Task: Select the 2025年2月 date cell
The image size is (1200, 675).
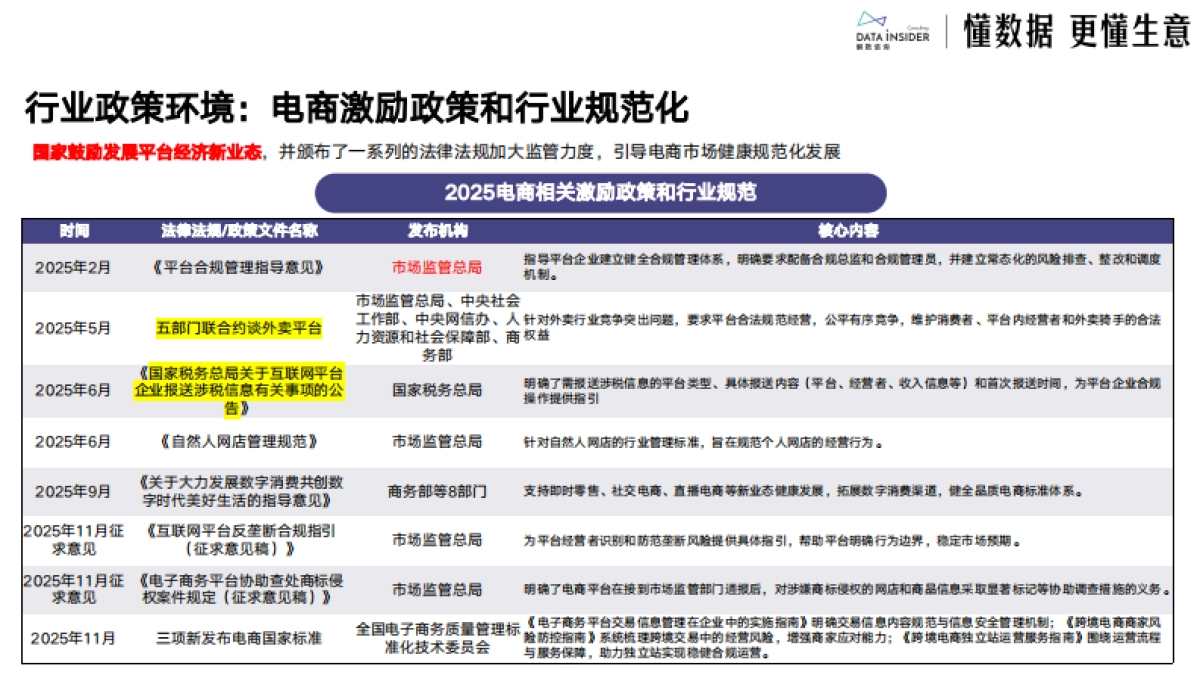Action: pyautogui.click(x=72, y=267)
